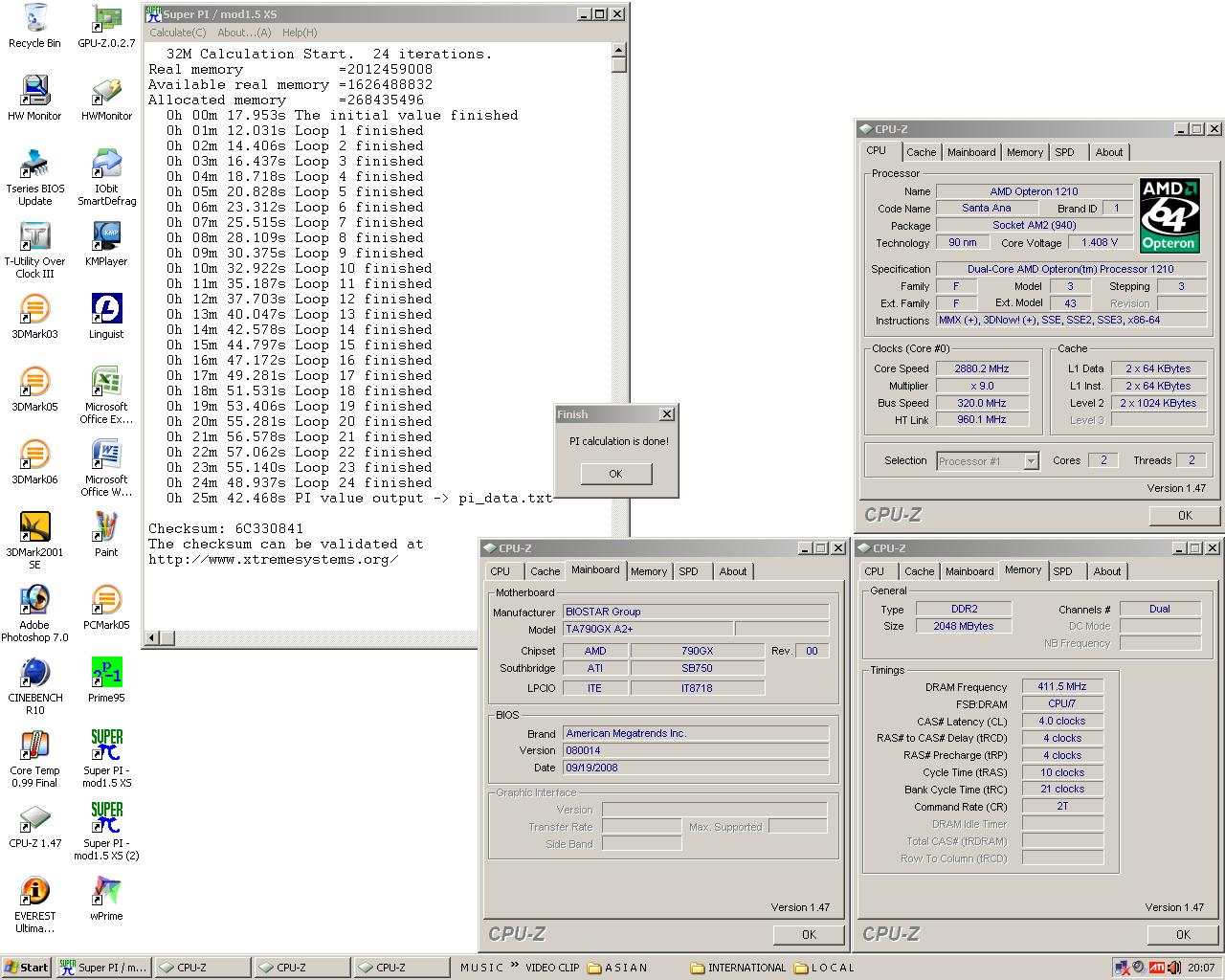The width and height of the screenshot is (1225, 980).
Task: Open the HW Monitor desktop icon
Action: (34, 99)
